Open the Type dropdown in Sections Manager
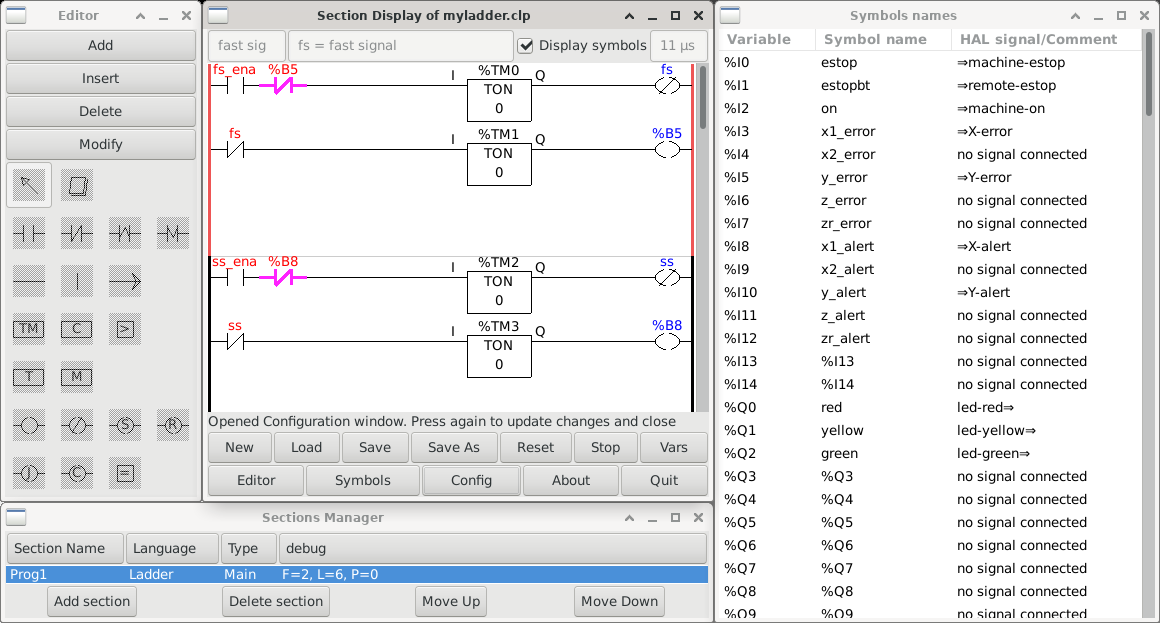 tap(248, 548)
